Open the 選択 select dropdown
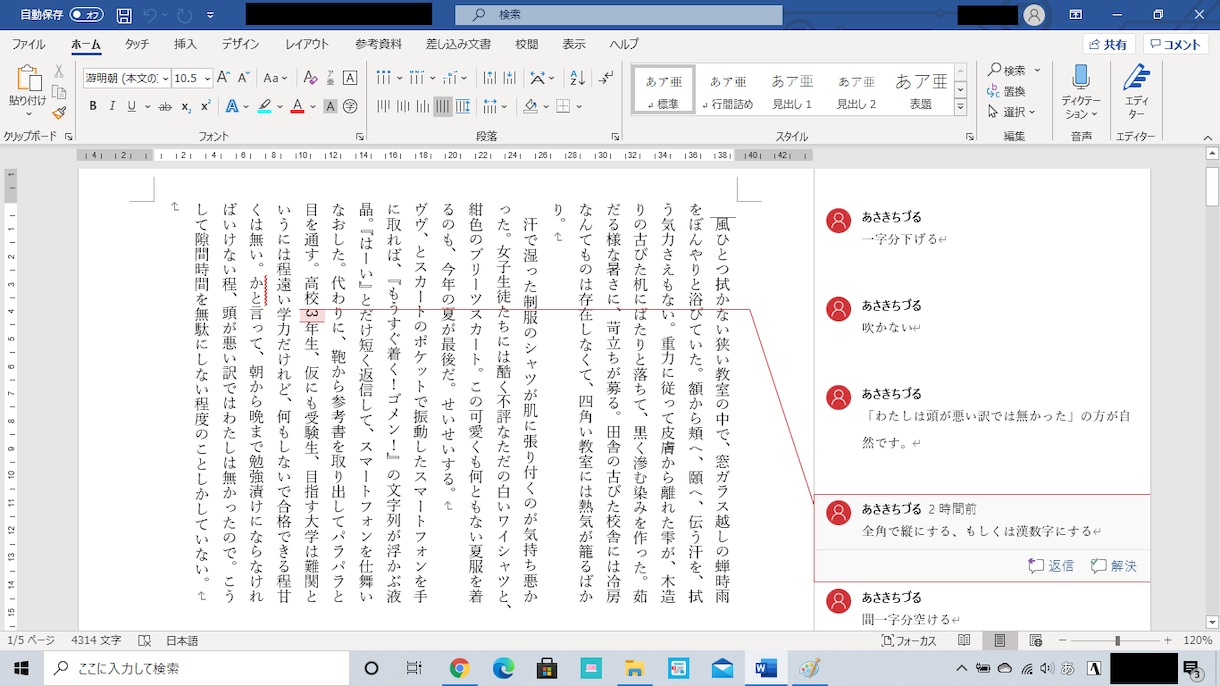 1013,112
